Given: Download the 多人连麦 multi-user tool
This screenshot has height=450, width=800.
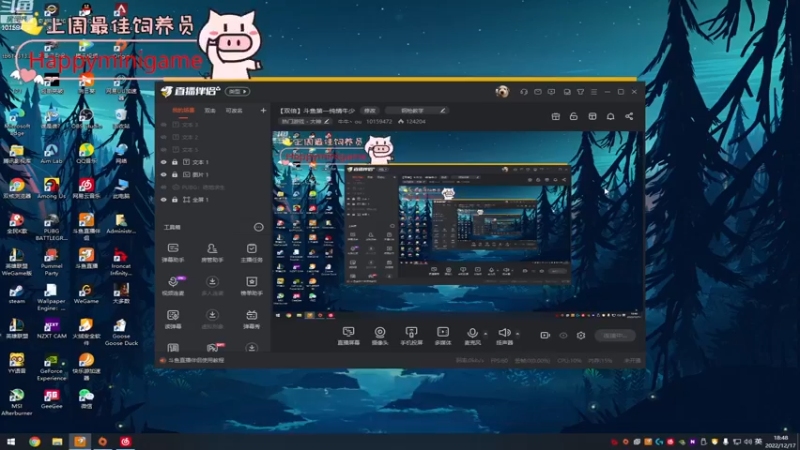Looking at the screenshot, I should pos(212,286).
